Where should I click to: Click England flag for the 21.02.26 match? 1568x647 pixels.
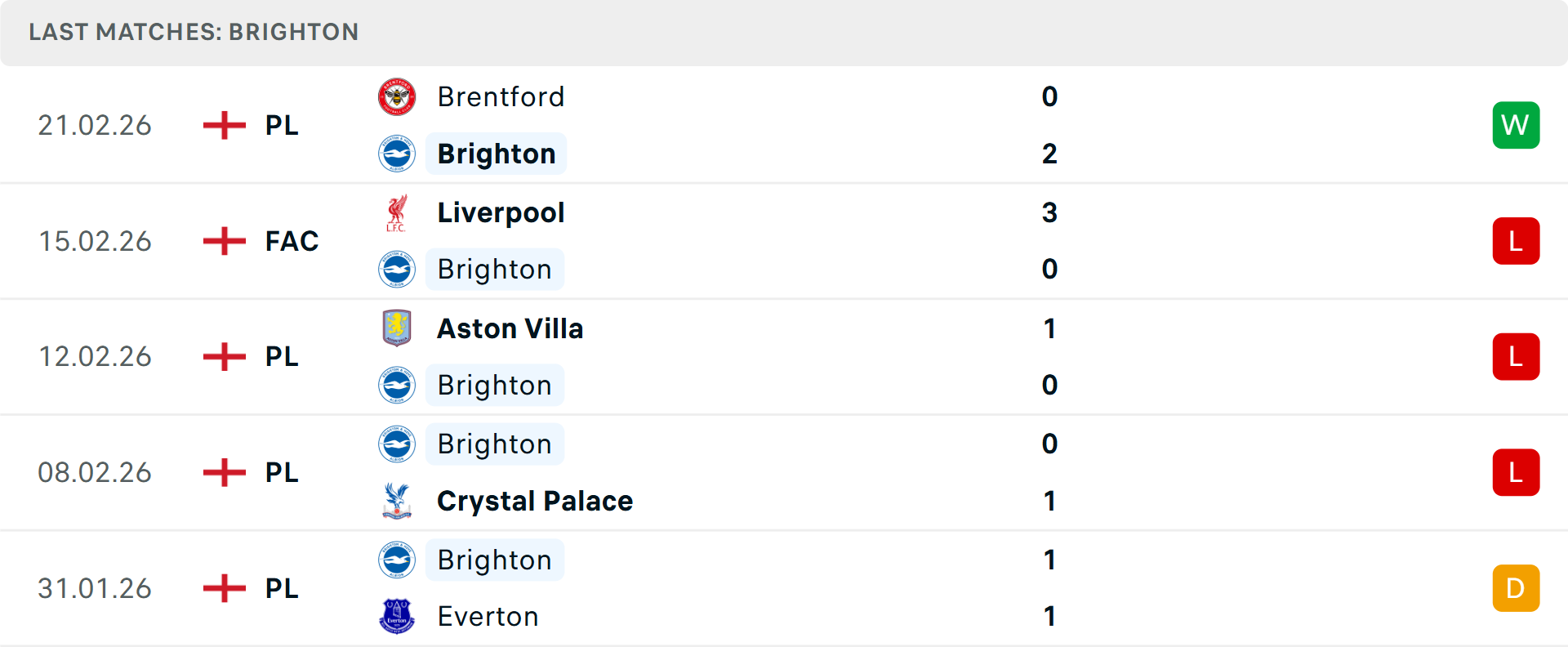coord(224,125)
